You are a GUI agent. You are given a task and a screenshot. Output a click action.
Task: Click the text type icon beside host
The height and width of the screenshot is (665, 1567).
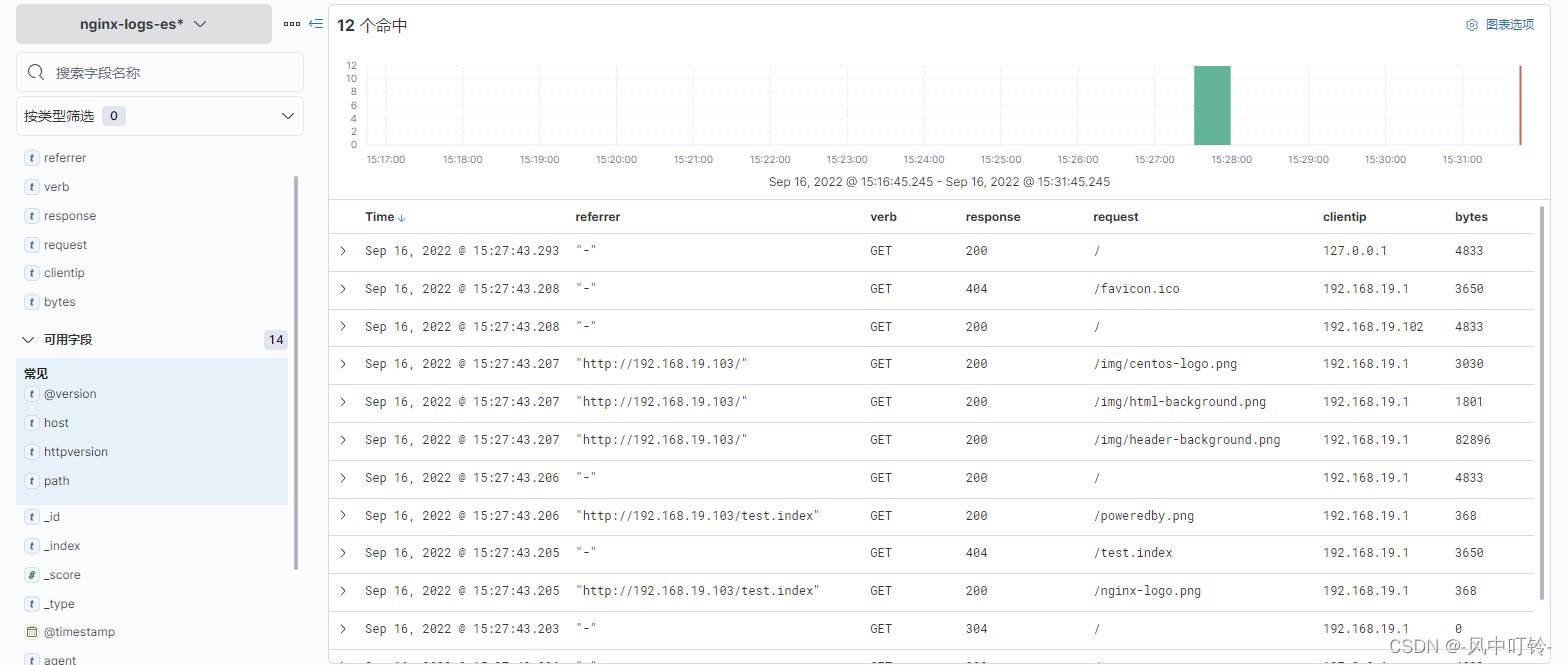(32, 423)
